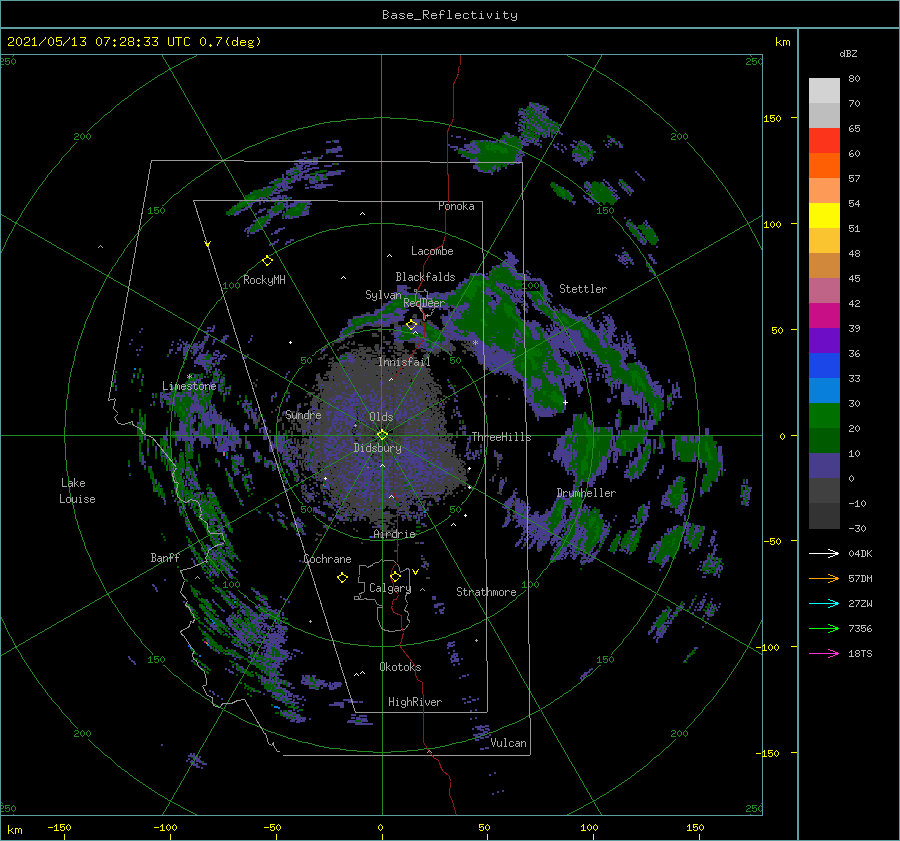Click the white 04DK arrow in legend
The height and width of the screenshot is (841, 900).
(824, 553)
